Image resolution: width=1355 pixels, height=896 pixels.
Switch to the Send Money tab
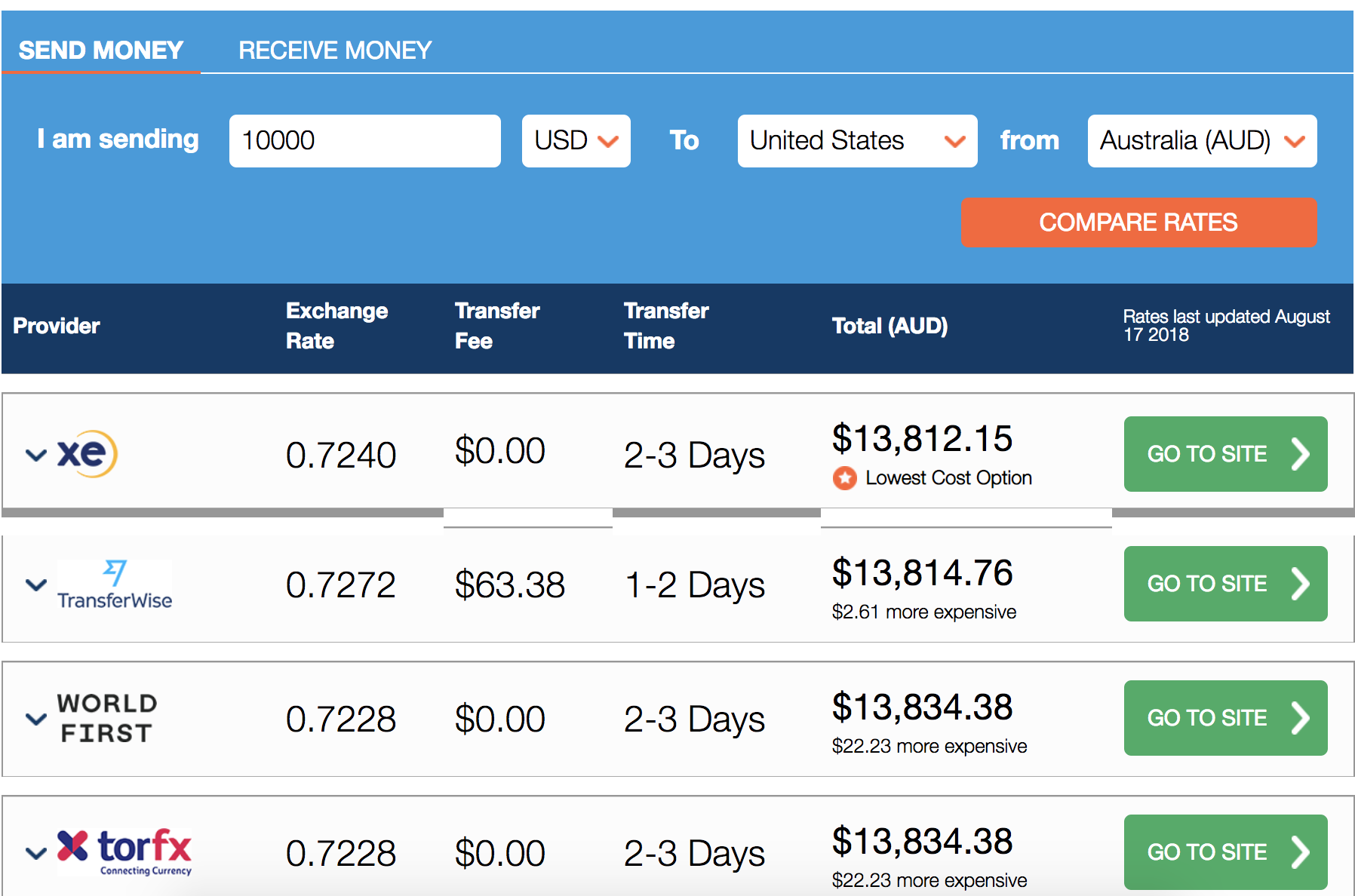[x=101, y=51]
